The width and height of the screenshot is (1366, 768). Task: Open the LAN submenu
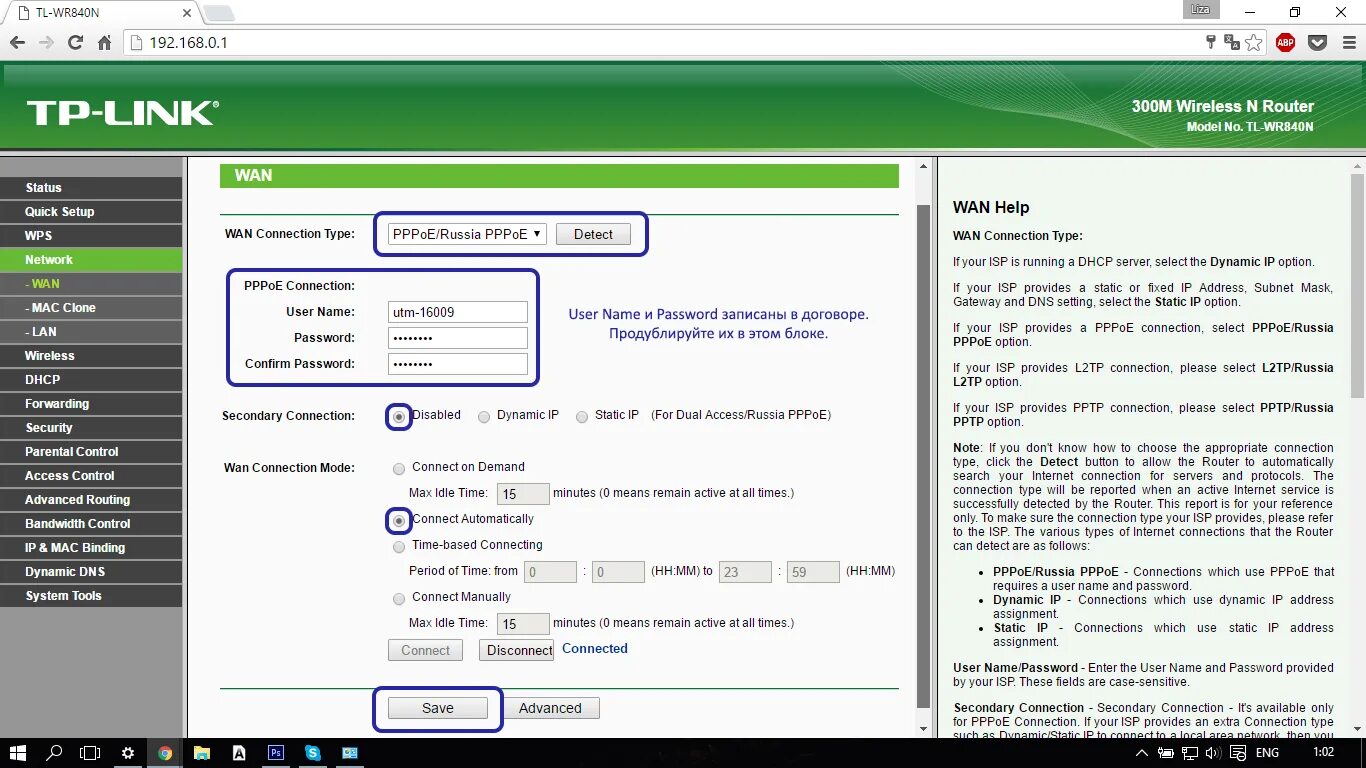[91, 332]
